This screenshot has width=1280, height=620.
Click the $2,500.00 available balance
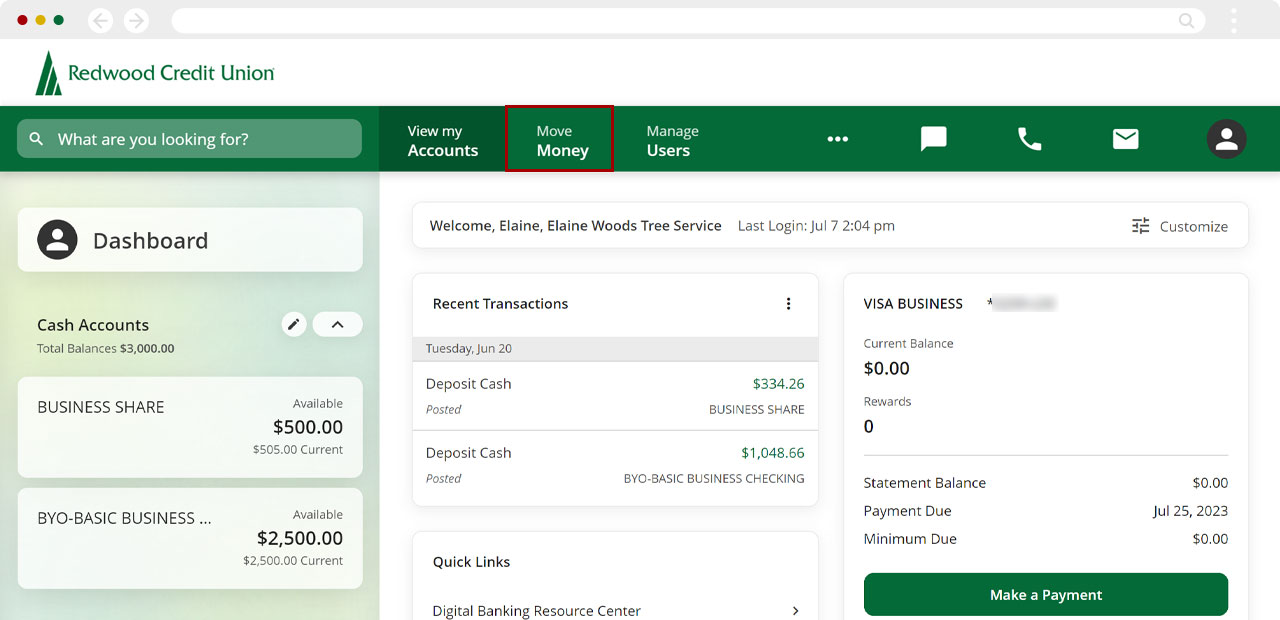[x=300, y=538]
